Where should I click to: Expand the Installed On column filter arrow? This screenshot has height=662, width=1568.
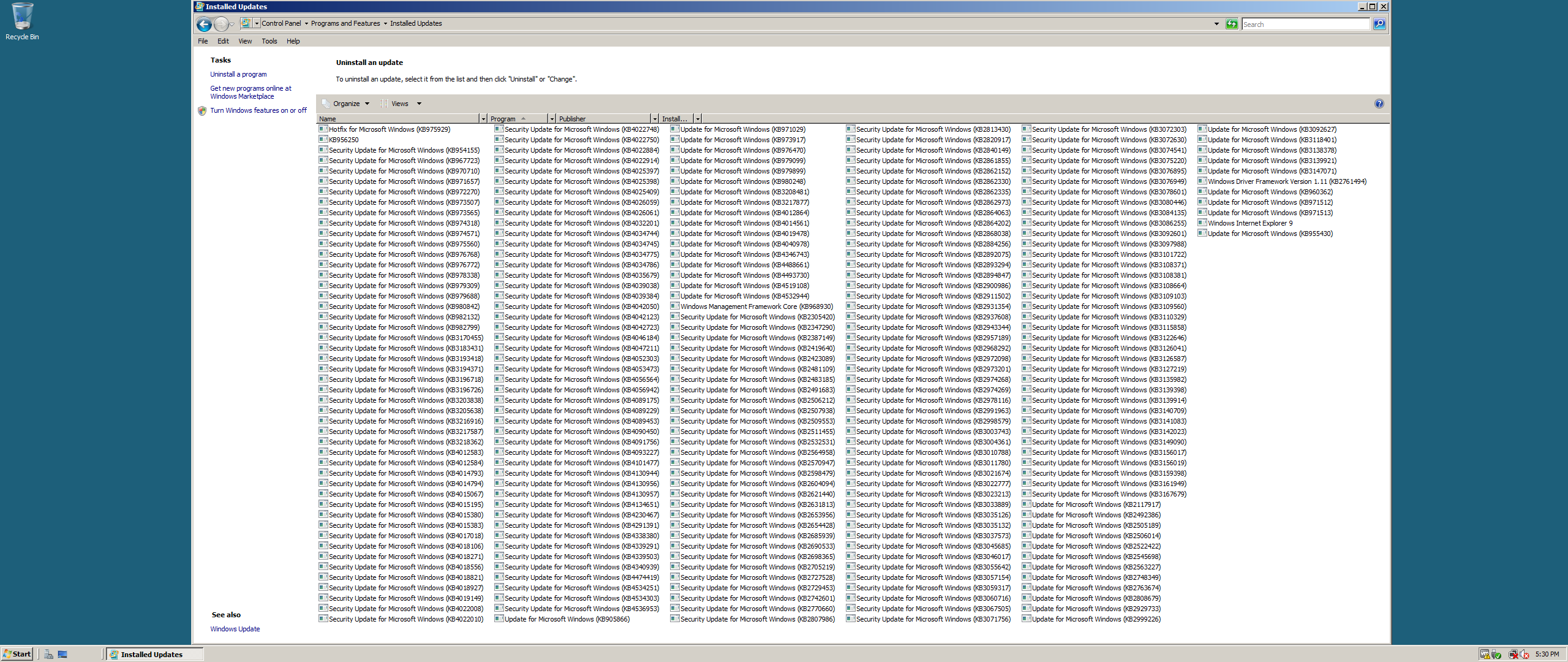(698, 119)
